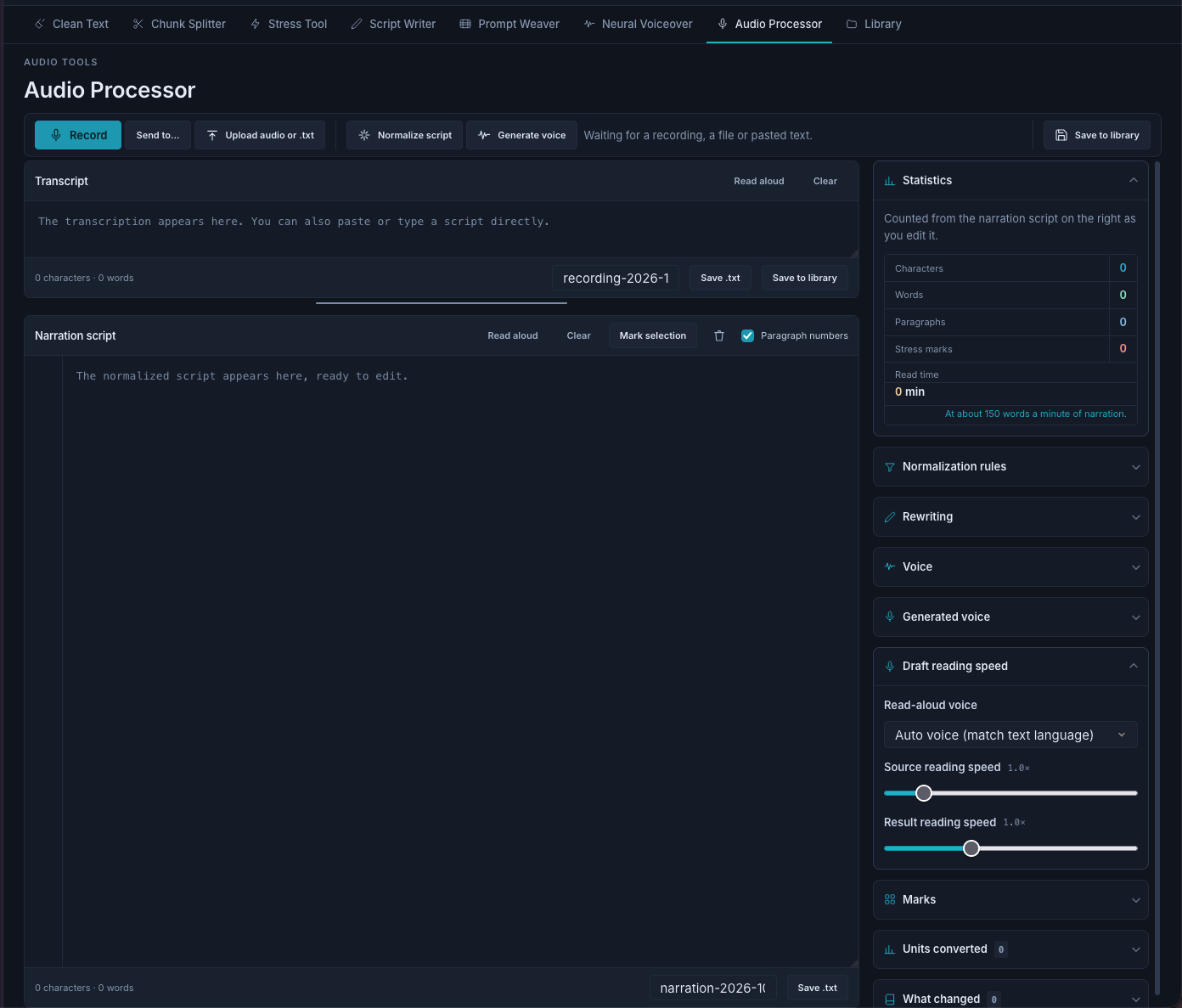Expand the Normalization rules section

[1136, 467]
